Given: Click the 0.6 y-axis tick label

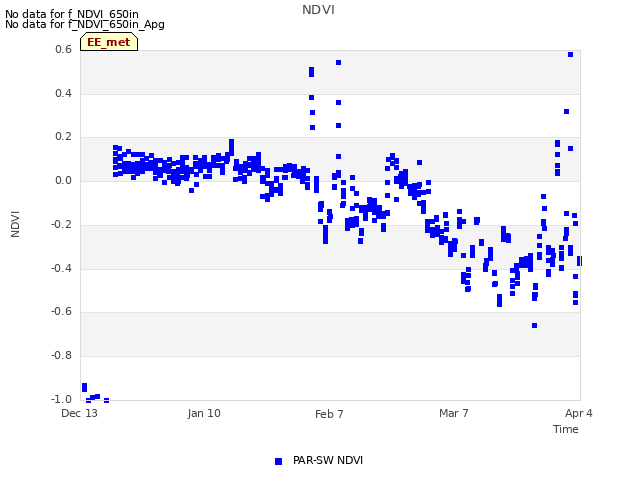Looking at the screenshot, I should pos(63,49).
